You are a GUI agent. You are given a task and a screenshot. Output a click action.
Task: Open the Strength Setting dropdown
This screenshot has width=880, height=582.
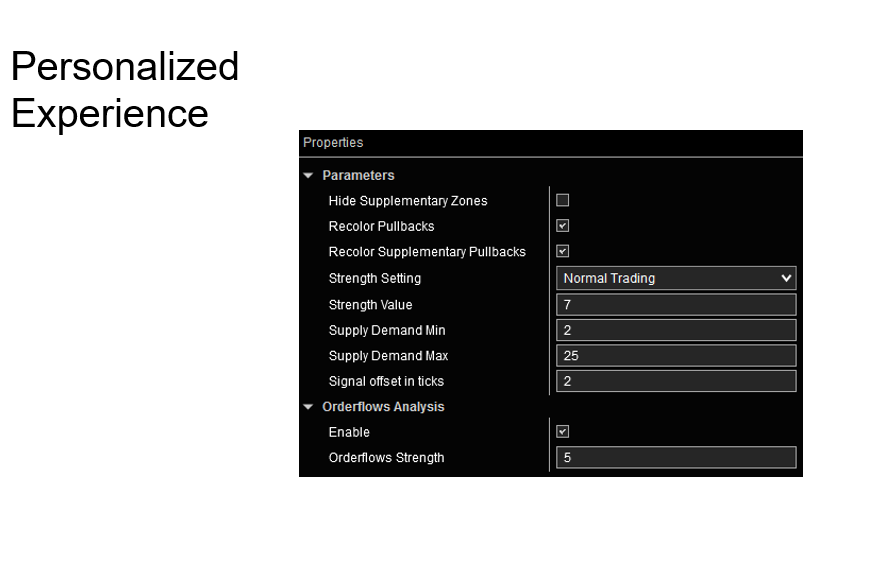point(675,278)
